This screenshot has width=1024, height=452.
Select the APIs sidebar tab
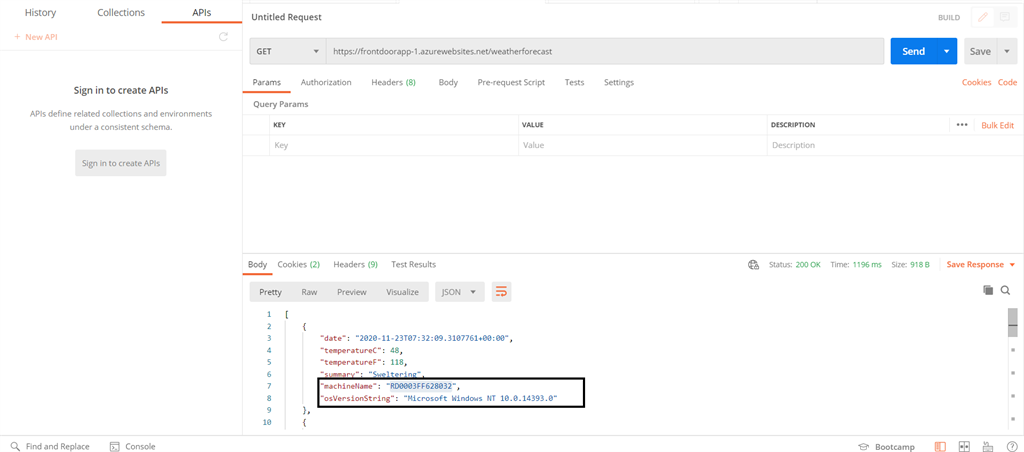[x=202, y=12]
